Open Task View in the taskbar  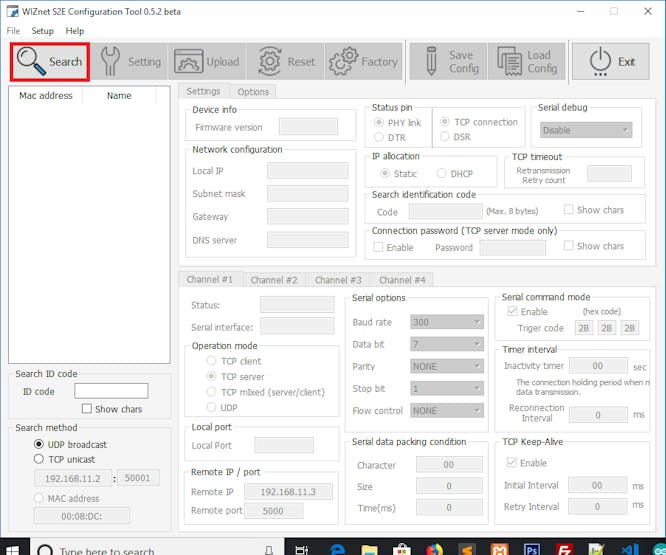click(x=301, y=550)
